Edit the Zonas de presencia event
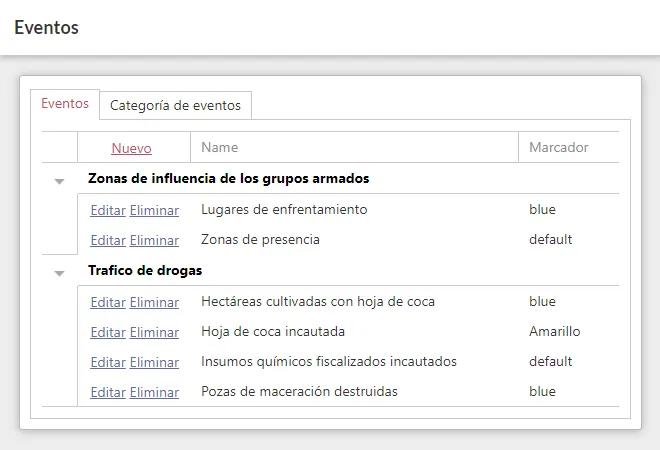This screenshot has height=450, width=660. (x=108, y=241)
